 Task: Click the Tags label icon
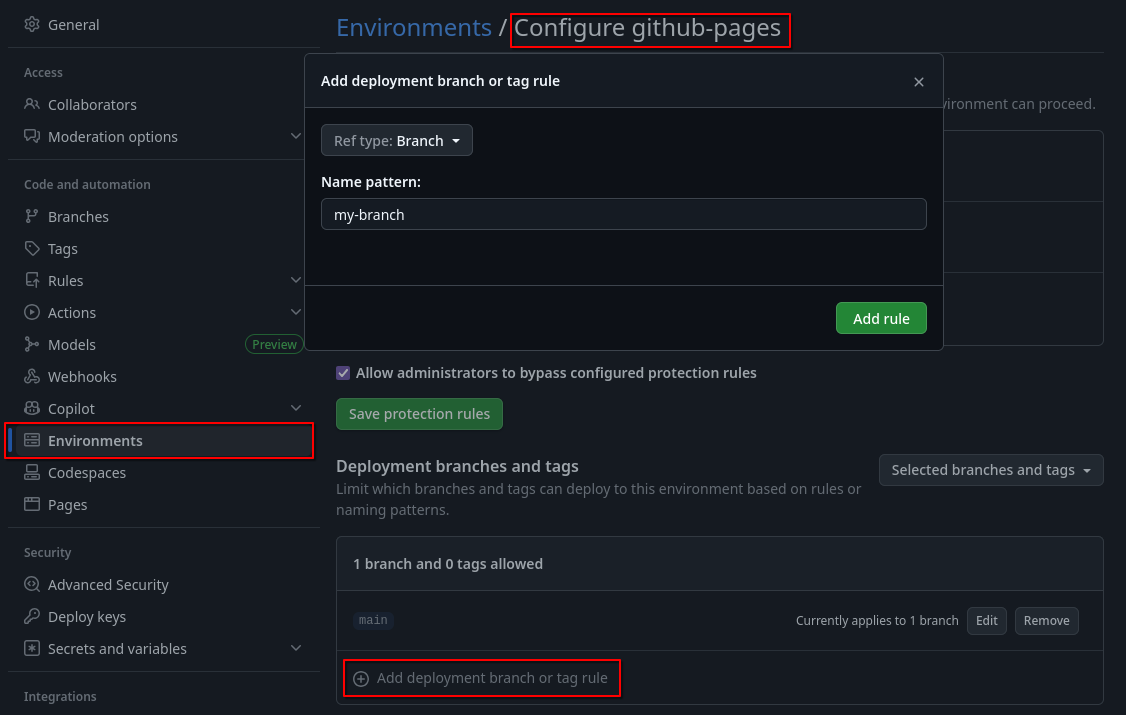coord(32,248)
